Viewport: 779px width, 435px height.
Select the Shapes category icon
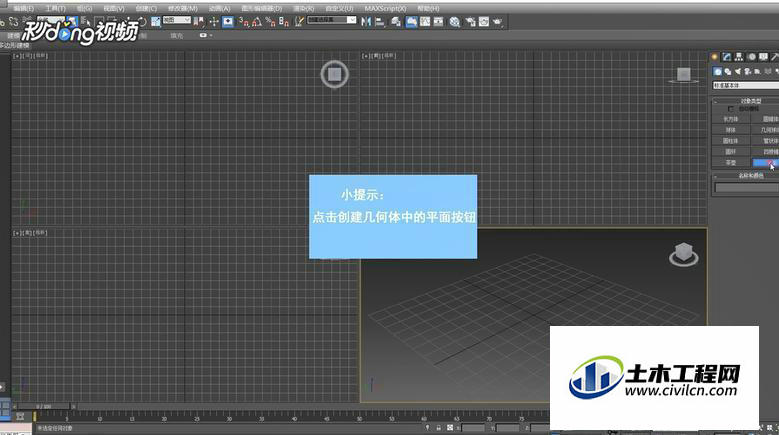click(x=728, y=72)
